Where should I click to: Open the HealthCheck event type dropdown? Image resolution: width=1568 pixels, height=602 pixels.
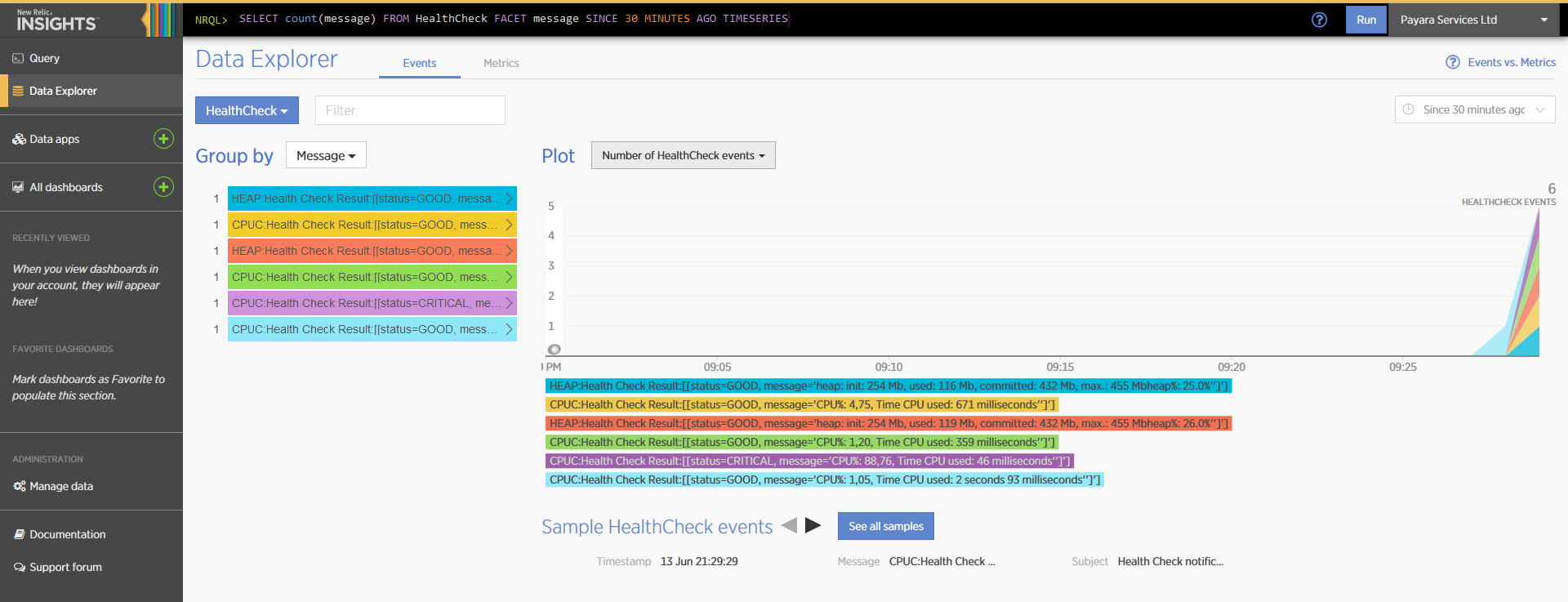pos(247,110)
